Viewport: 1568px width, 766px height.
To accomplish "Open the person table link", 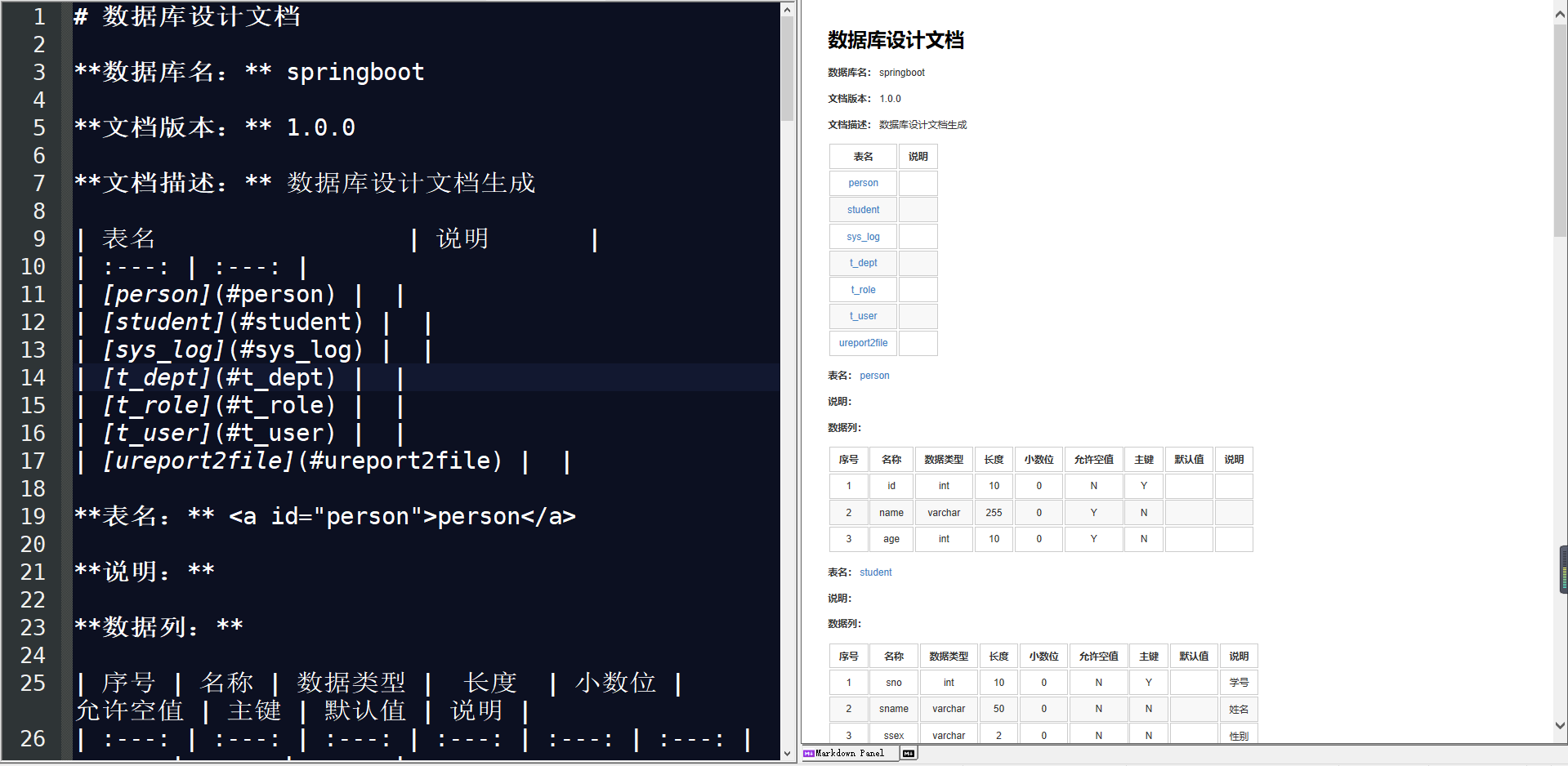I will 863,183.
